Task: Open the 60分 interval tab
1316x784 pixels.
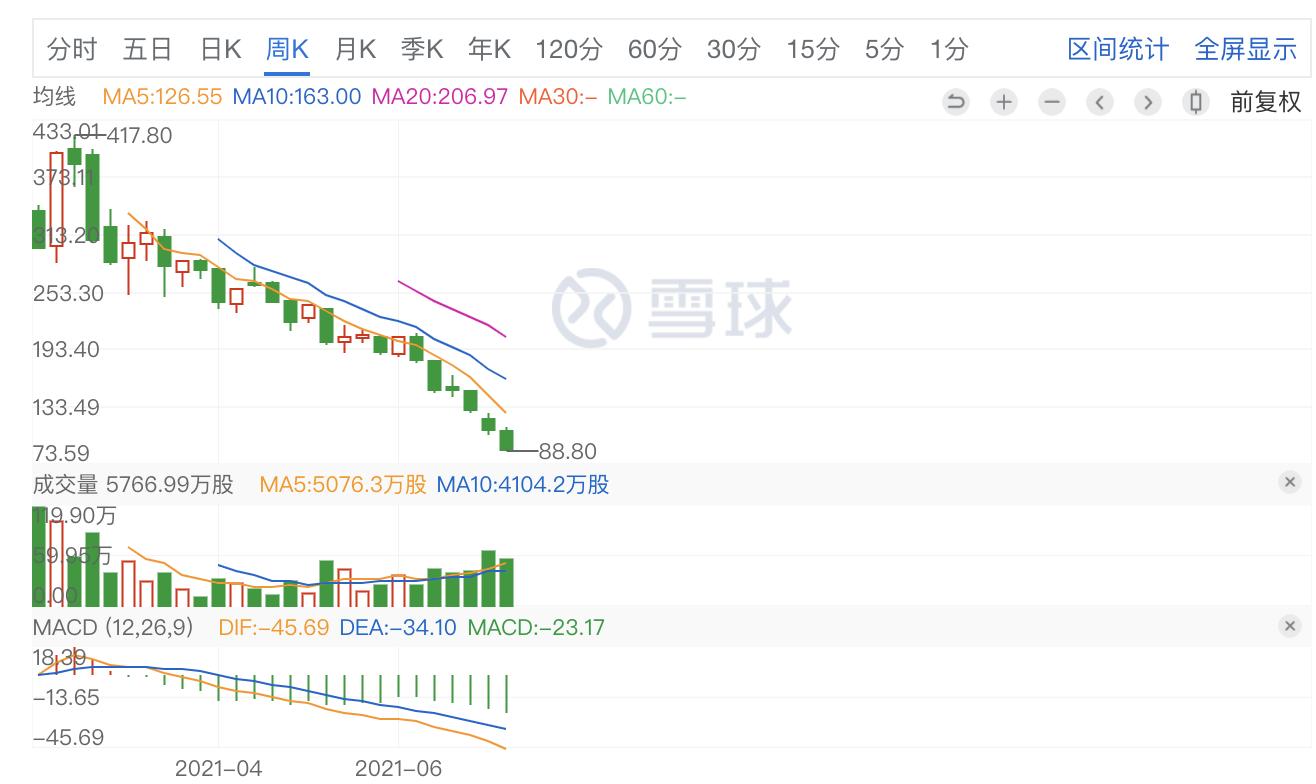Action: [654, 49]
